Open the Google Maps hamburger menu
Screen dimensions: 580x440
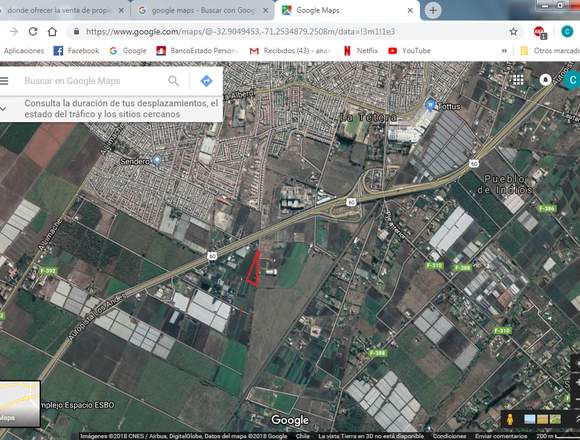(x=4, y=81)
